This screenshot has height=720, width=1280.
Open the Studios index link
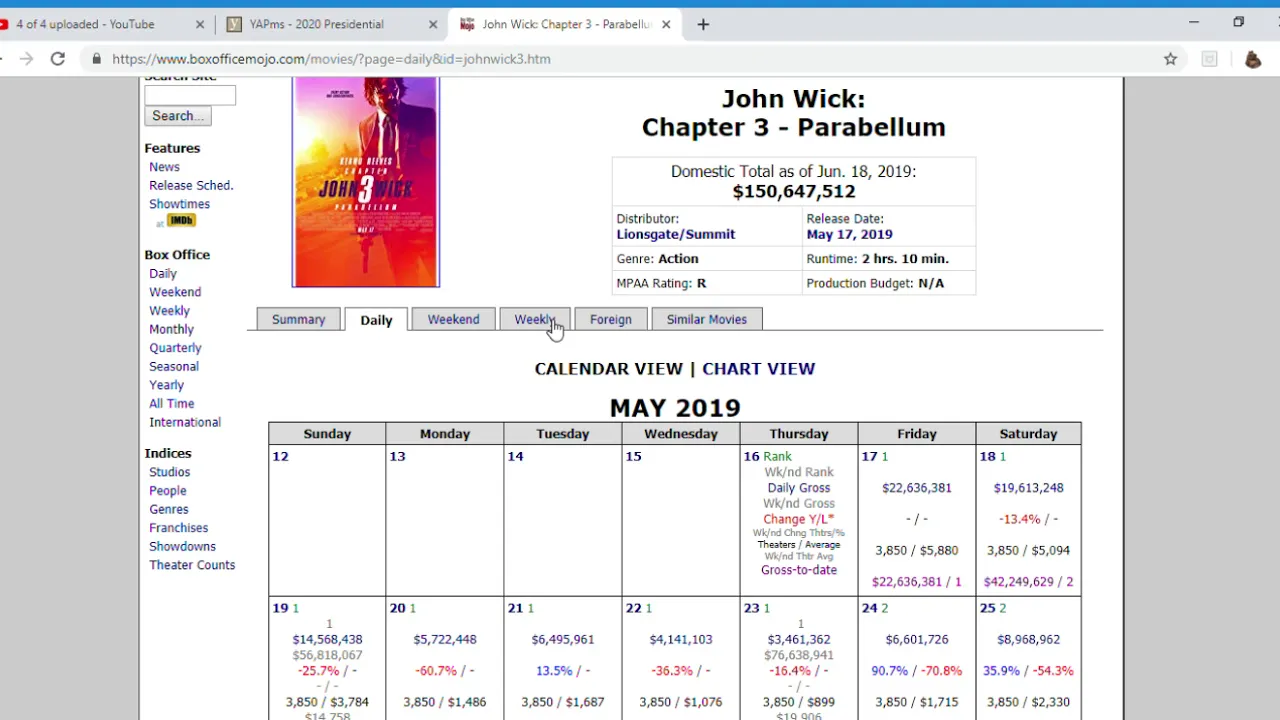(x=169, y=472)
